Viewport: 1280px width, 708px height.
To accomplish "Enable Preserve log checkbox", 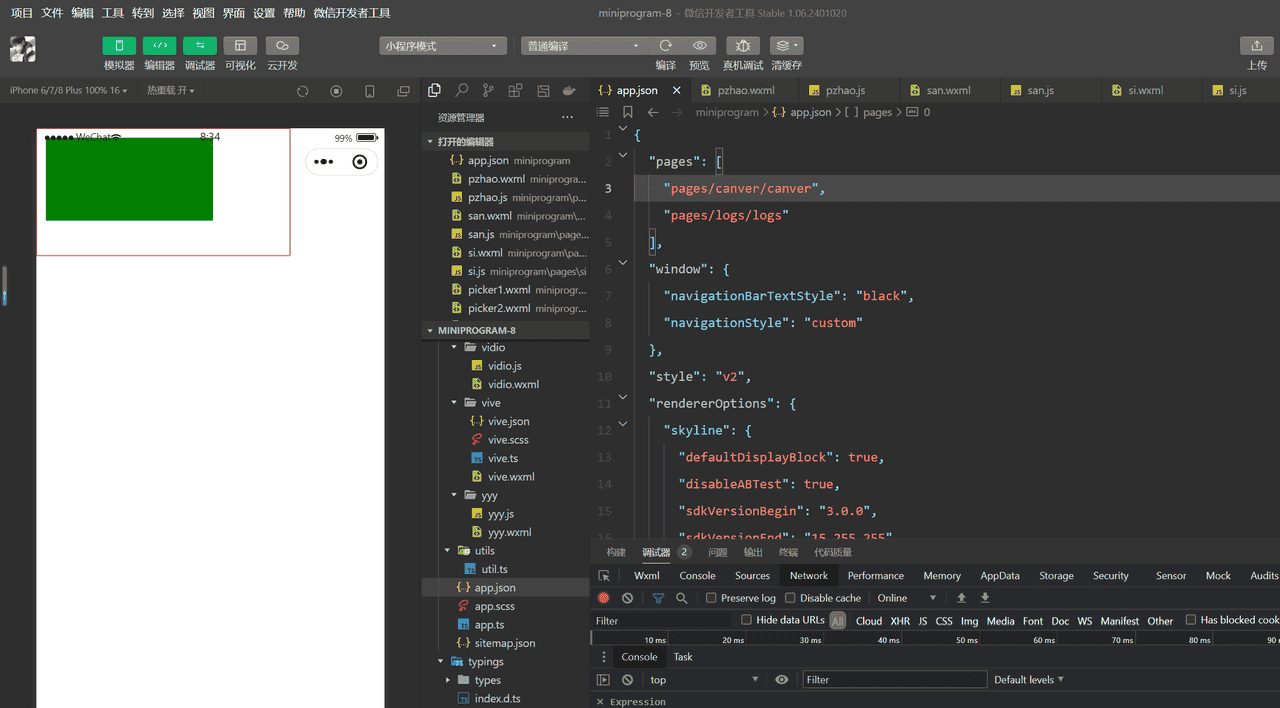I will click(x=711, y=598).
